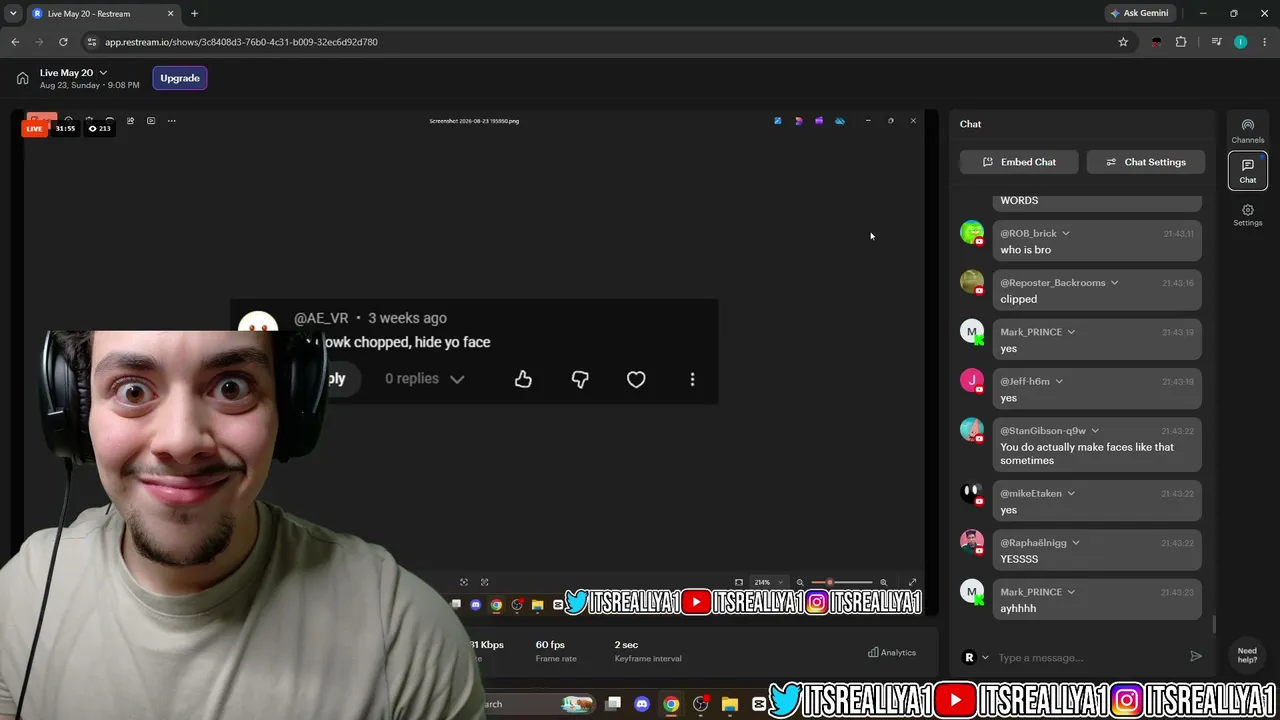Viewport: 1280px width, 720px height.
Task: Click the address bar URL
Action: pos(241,42)
